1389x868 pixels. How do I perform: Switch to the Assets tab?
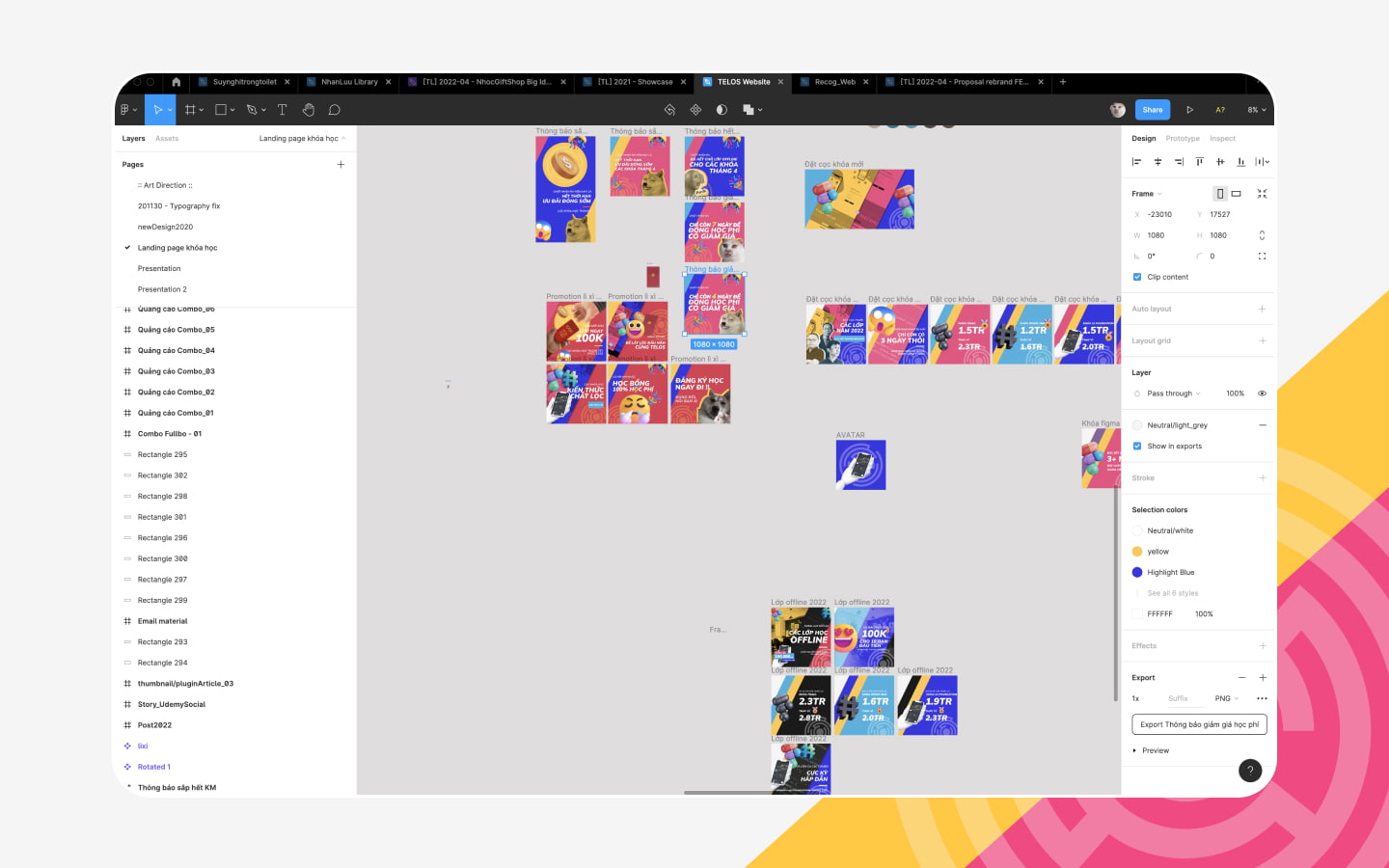pos(167,139)
